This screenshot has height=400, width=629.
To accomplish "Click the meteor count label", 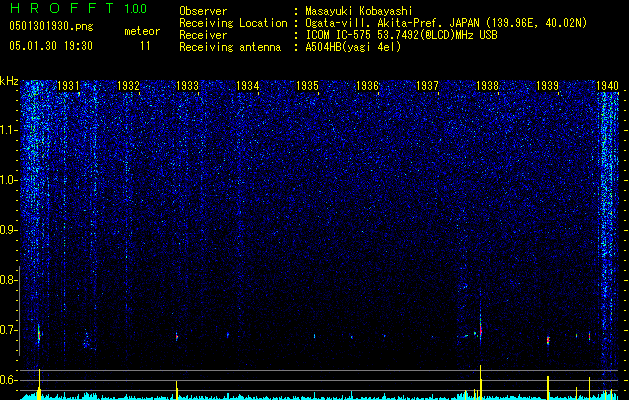I will (142, 31).
